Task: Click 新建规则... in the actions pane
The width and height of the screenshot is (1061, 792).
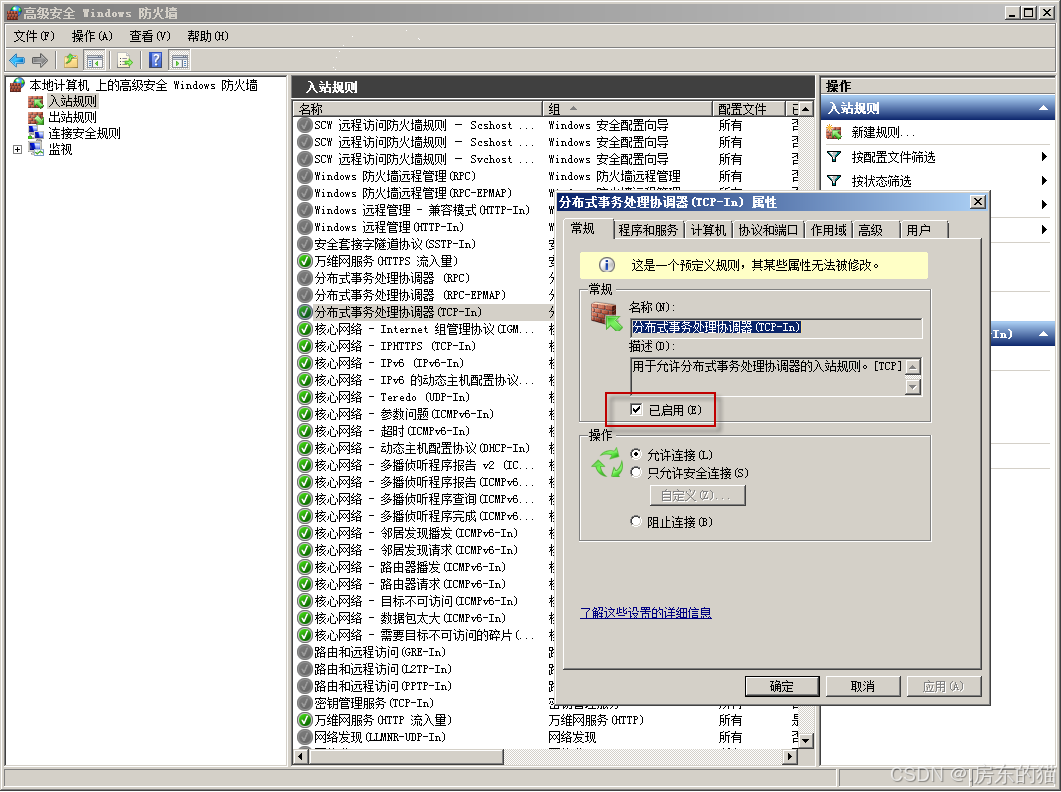Action: (883, 132)
